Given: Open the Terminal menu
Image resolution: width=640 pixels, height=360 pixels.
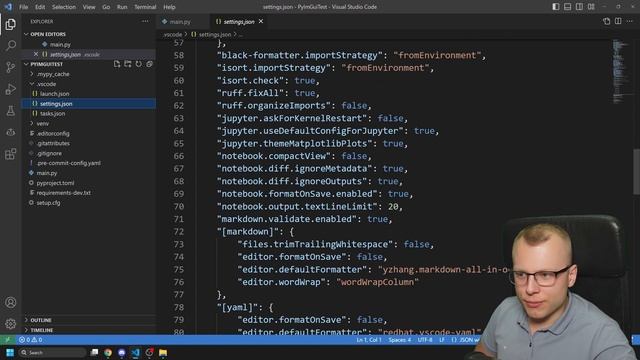Looking at the screenshot, I should [x=145, y=7].
